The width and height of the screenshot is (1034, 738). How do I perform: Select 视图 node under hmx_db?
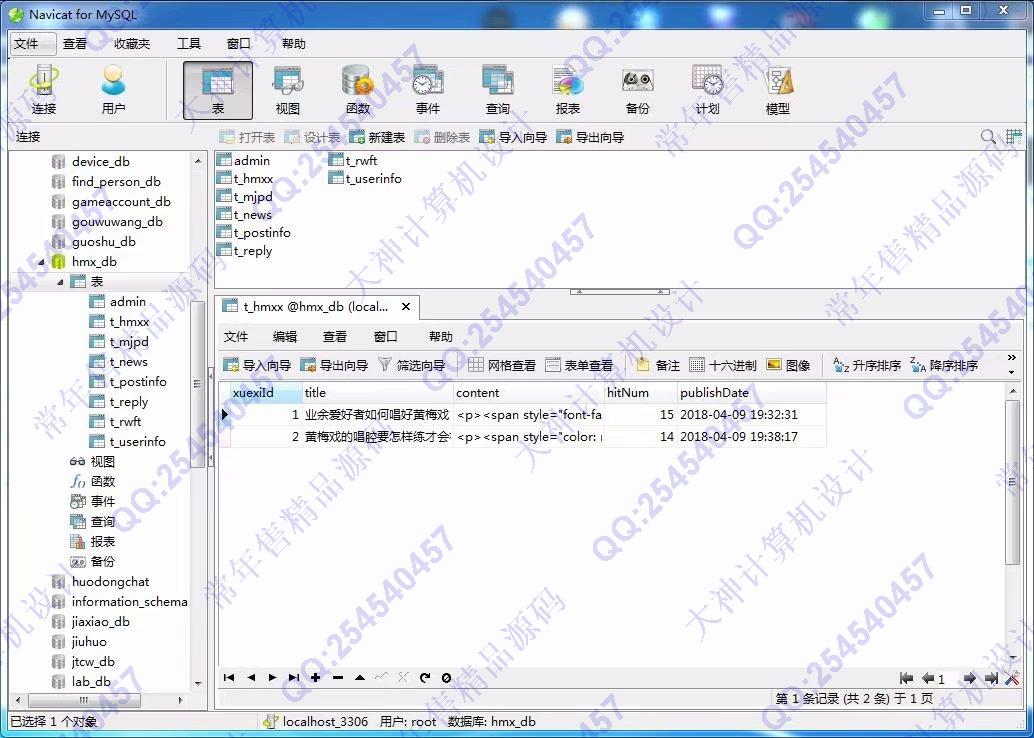[102, 462]
